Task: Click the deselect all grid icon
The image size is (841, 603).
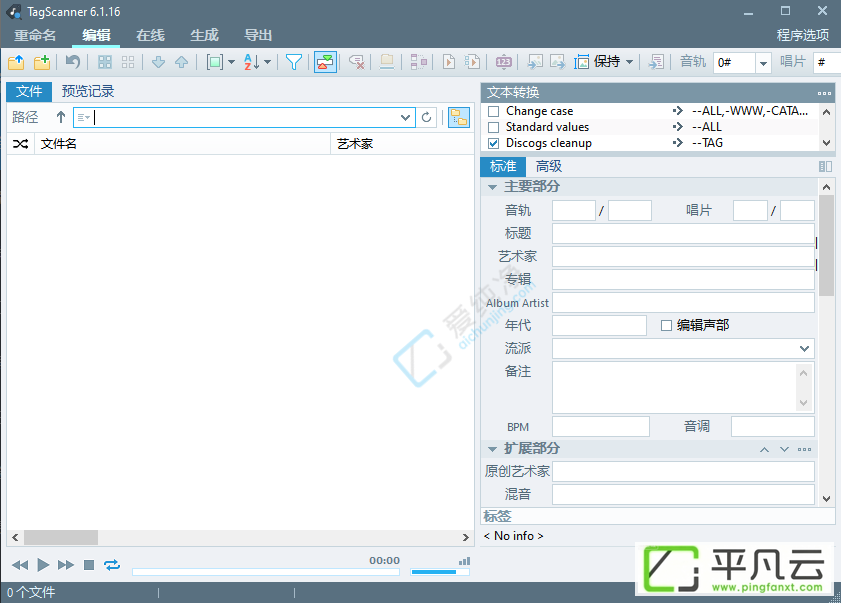Action: (128, 62)
